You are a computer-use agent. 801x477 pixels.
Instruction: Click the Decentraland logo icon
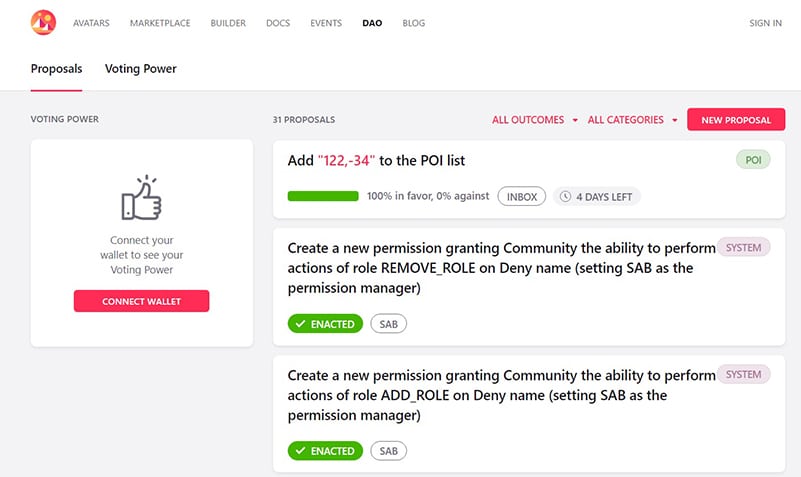[x=43, y=22]
